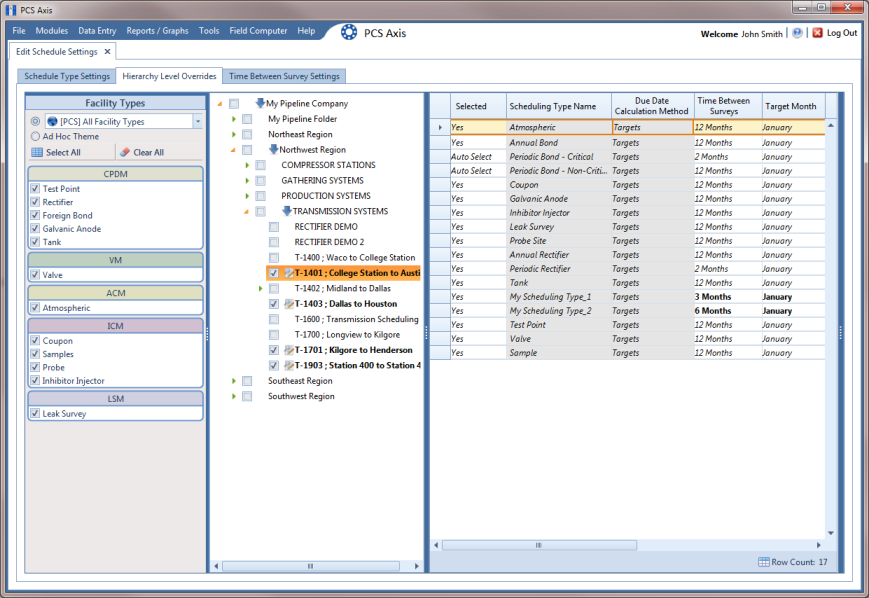The width and height of the screenshot is (869, 598).
Task: Uncheck T-1401 College Station checkbox
Action: tap(274, 273)
